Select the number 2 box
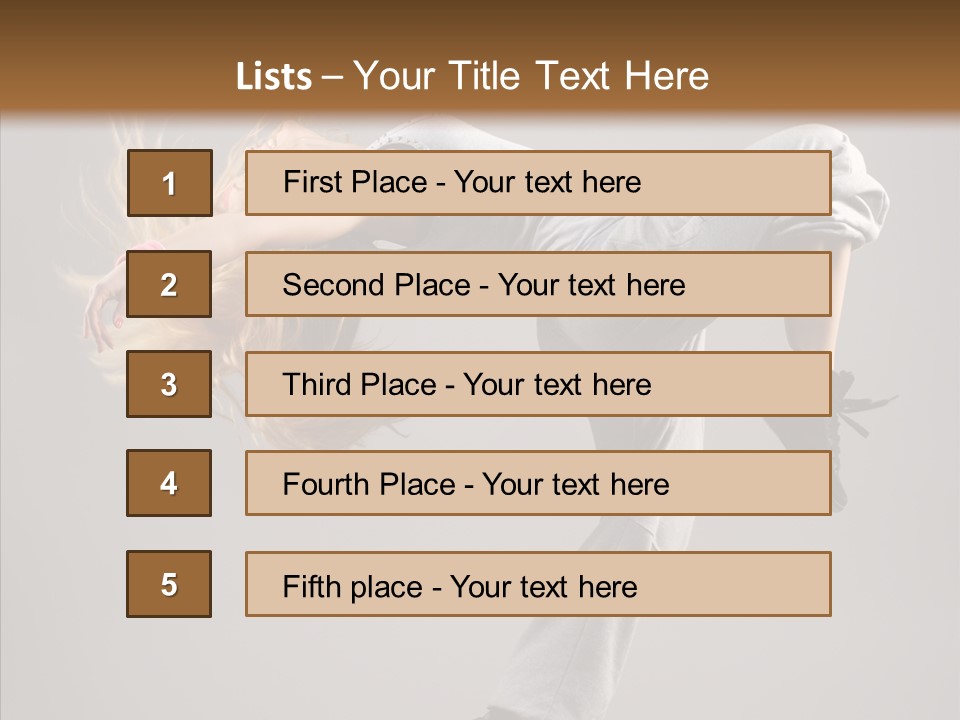This screenshot has height=720, width=960. [169, 284]
